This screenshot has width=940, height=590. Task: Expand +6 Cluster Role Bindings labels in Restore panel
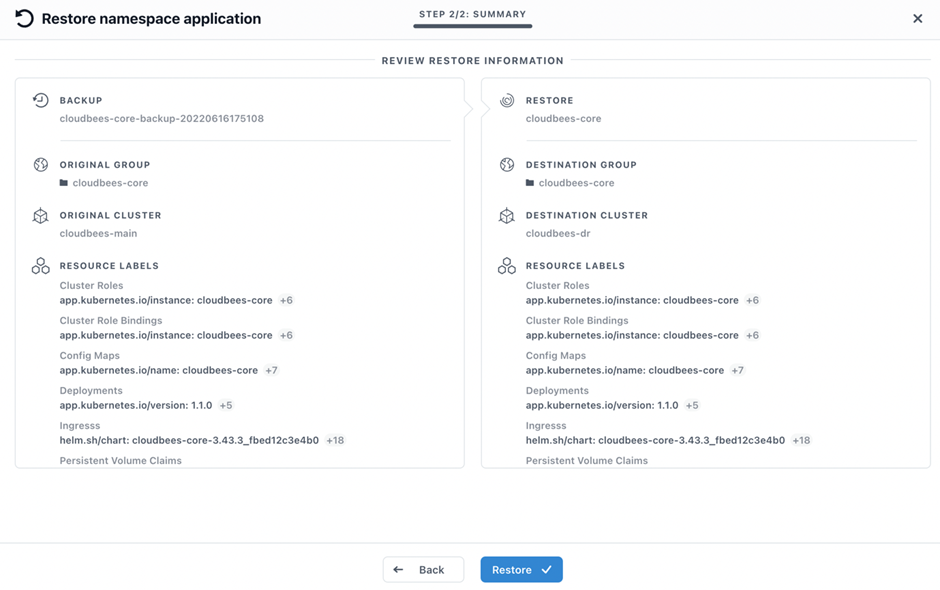click(x=752, y=335)
